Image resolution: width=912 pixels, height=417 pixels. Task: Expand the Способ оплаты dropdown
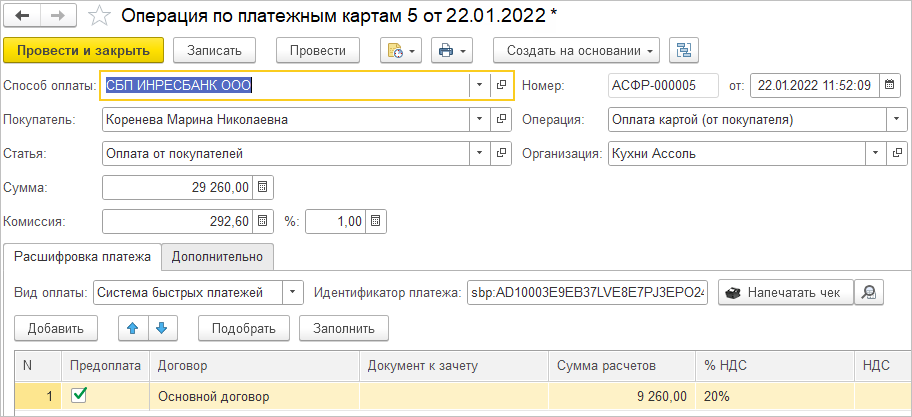(x=479, y=86)
